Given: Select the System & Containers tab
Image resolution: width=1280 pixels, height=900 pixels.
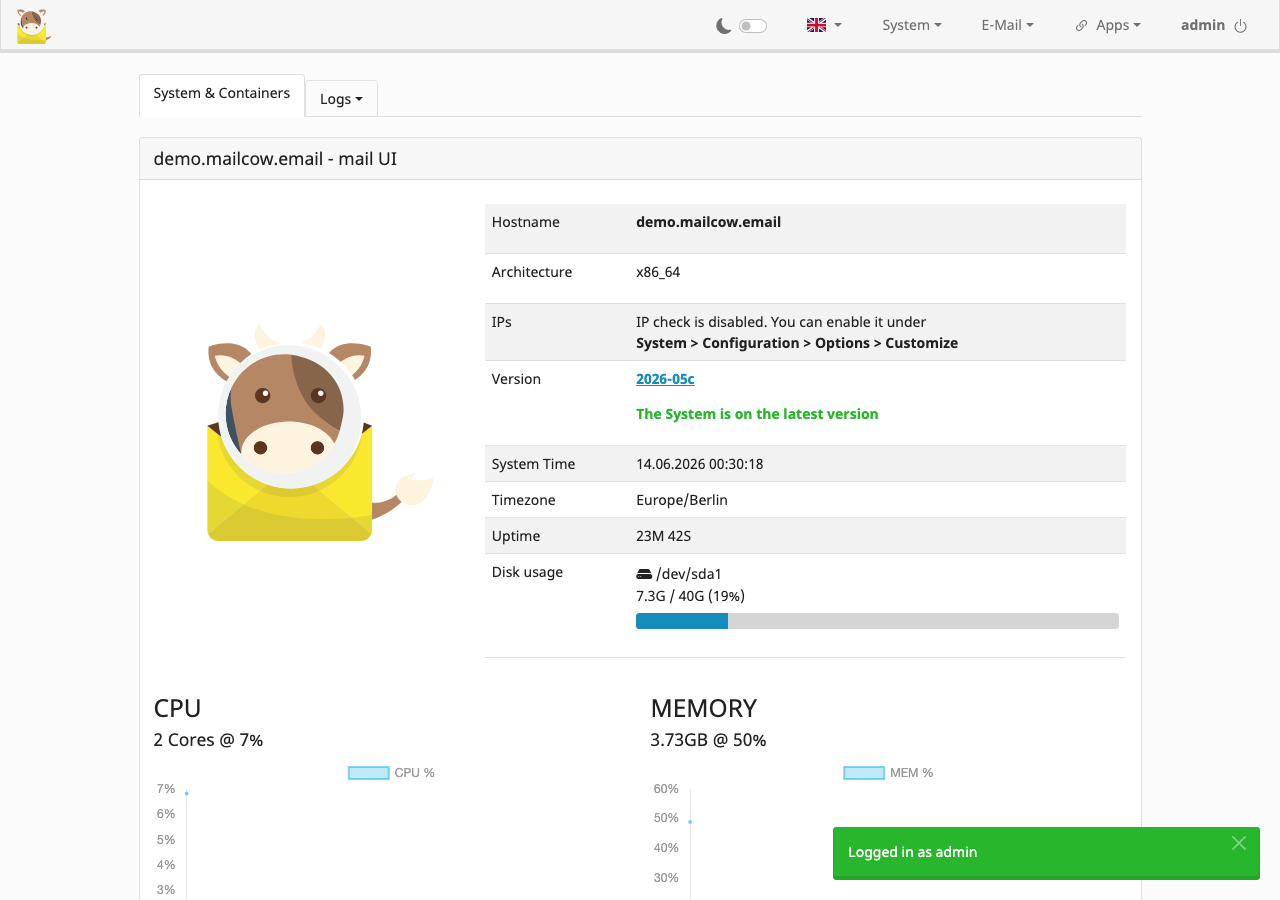Looking at the screenshot, I should pos(222,93).
